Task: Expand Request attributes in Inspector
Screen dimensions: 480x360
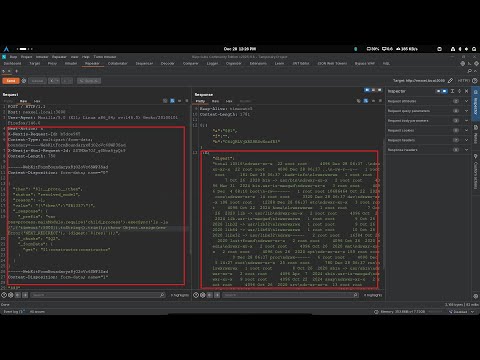Action: point(428,101)
